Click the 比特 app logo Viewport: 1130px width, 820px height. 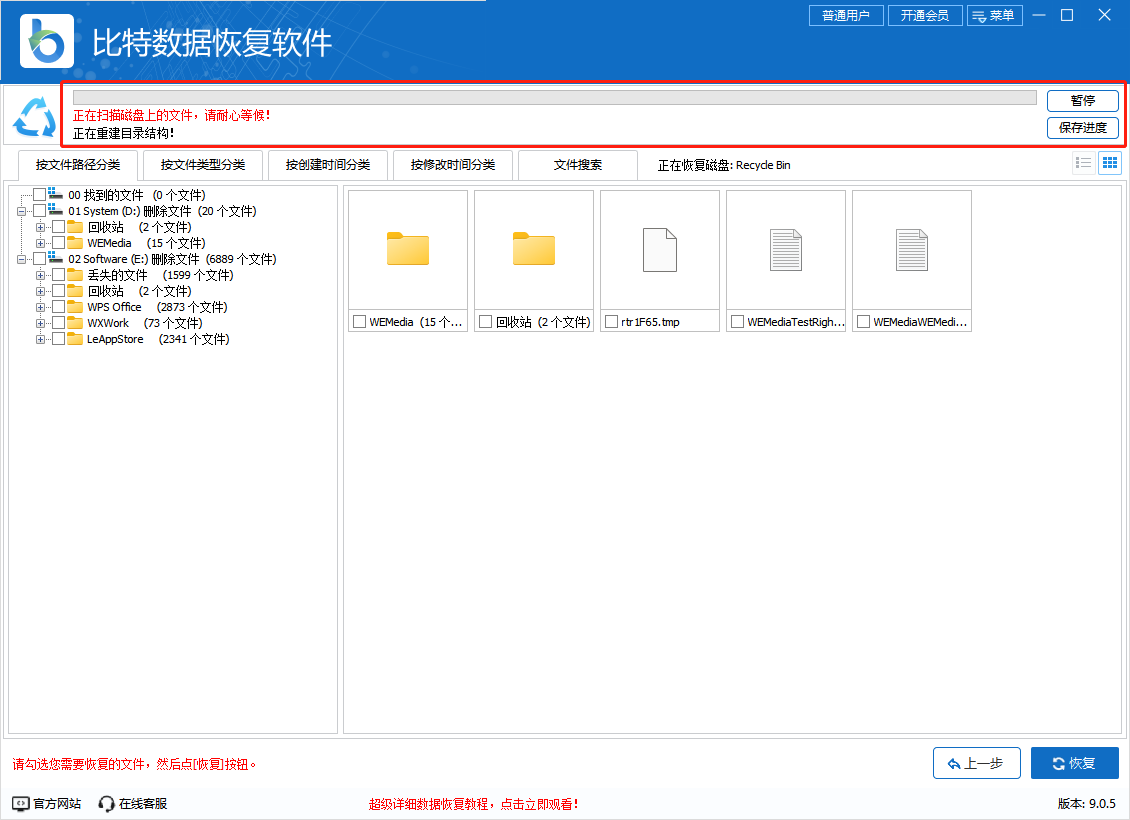point(46,41)
